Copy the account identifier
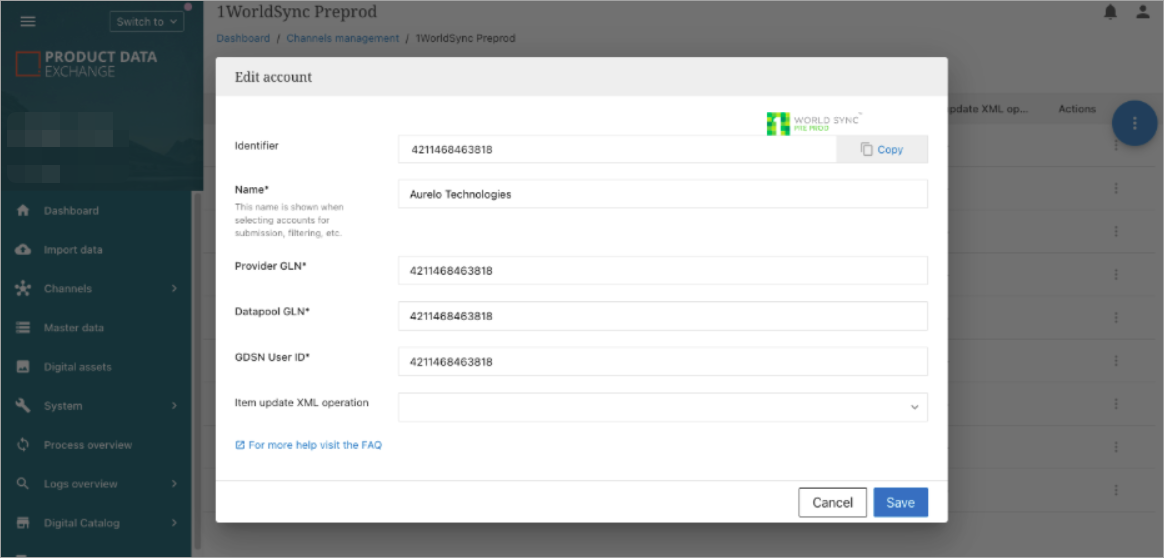The height and width of the screenshot is (558, 1164). [x=881, y=150]
